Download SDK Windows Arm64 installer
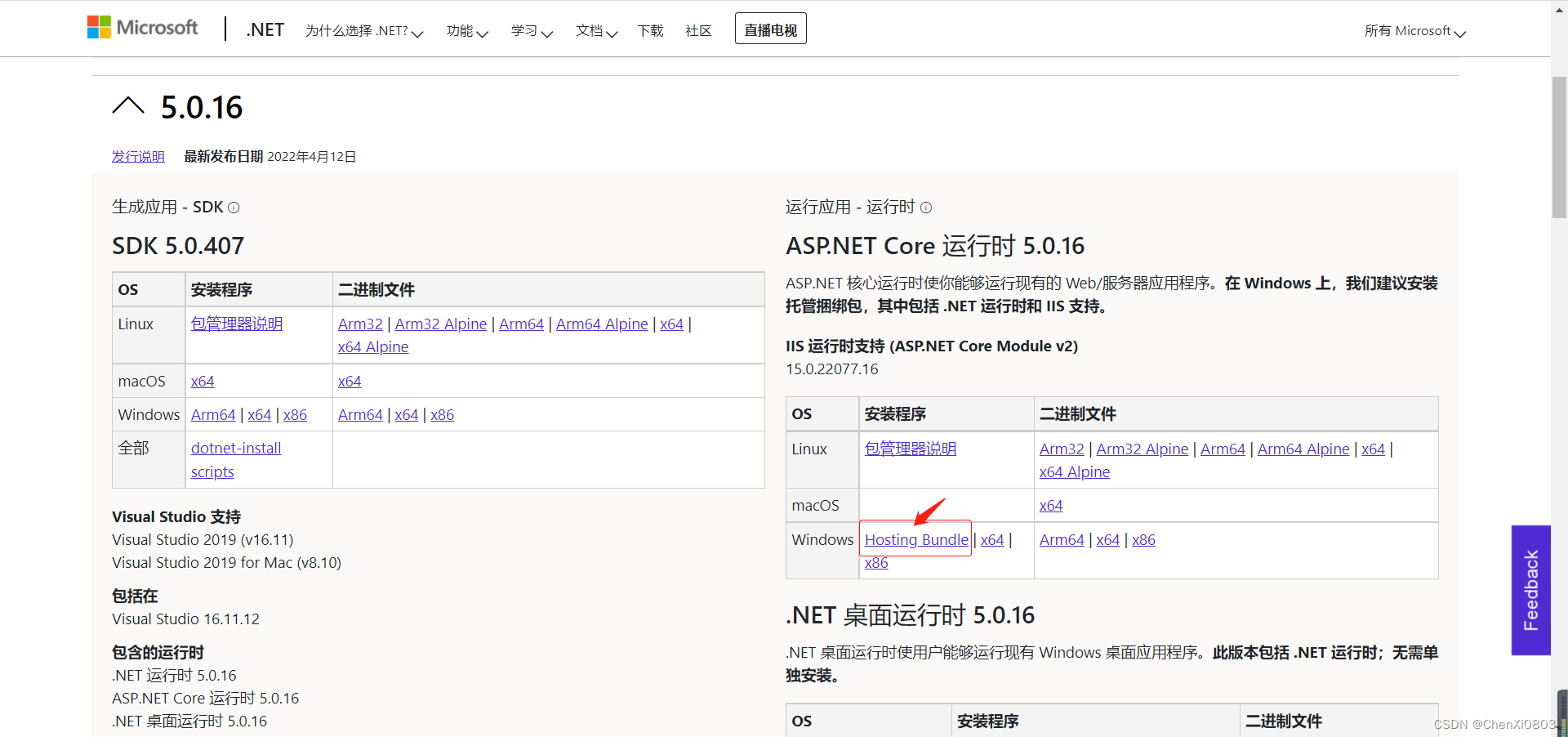Screen dimensions: 1568x737 (213, 414)
